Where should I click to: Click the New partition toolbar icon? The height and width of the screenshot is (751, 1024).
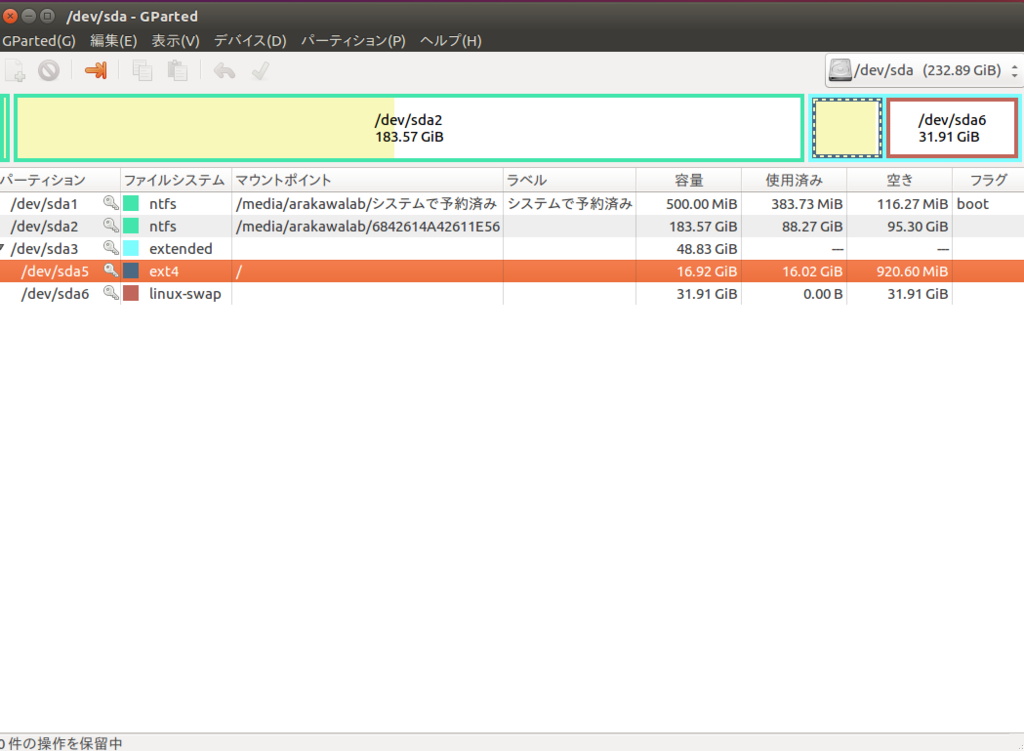tap(15, 71)
